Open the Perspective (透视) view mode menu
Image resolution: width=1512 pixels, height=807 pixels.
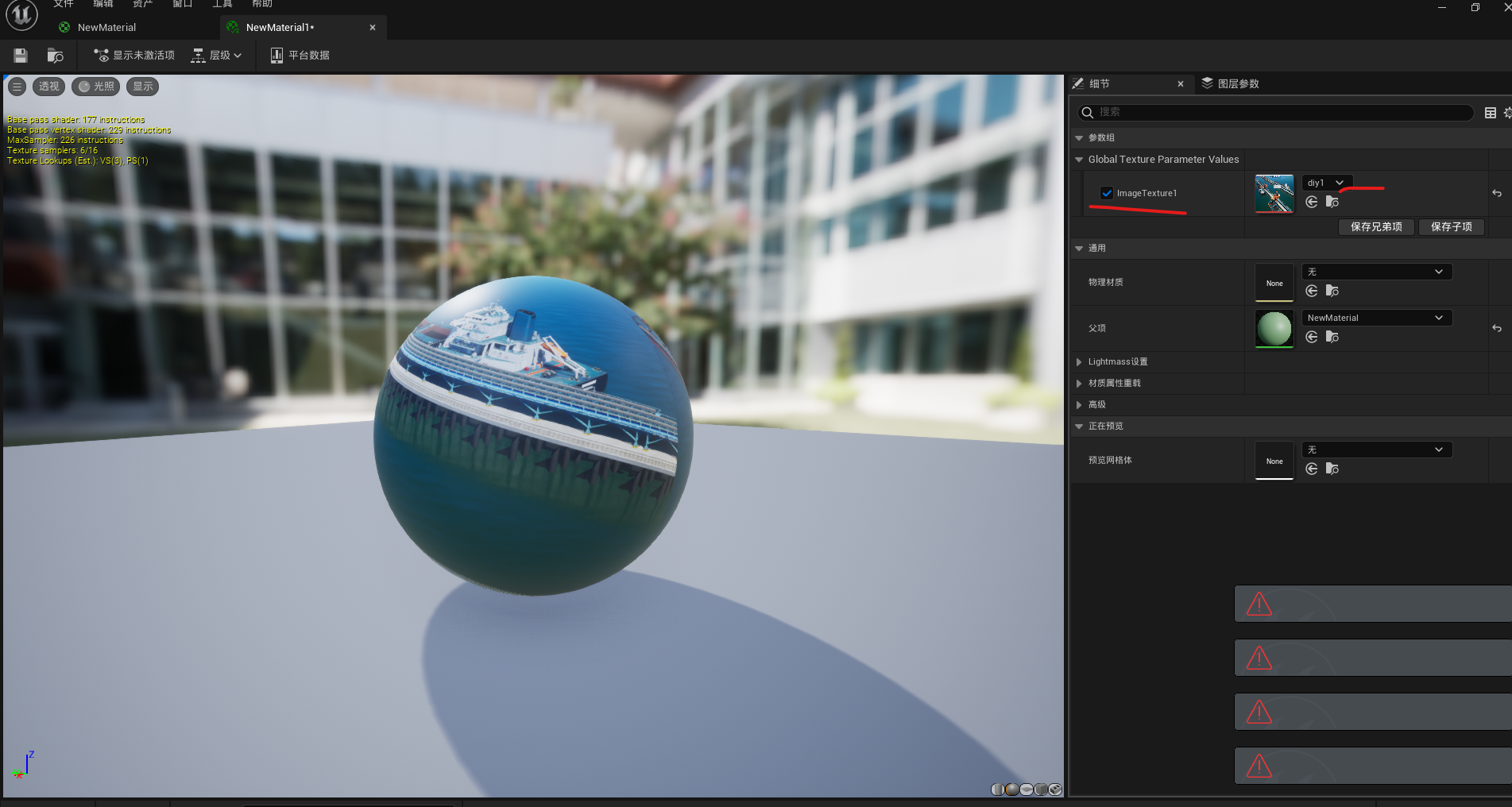click(48, 87)
